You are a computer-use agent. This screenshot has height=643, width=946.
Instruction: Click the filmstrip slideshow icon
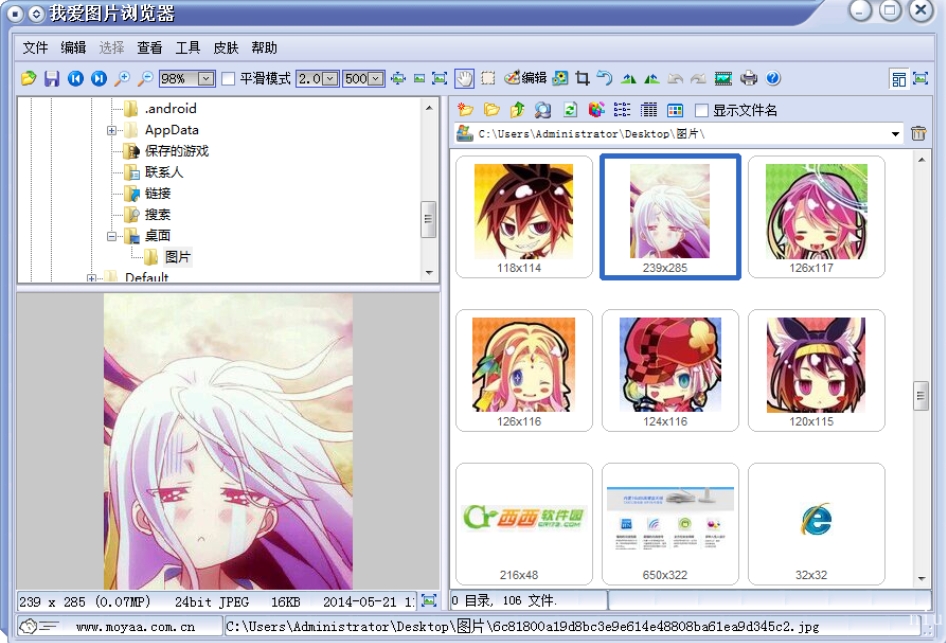(x=723, y=78)
